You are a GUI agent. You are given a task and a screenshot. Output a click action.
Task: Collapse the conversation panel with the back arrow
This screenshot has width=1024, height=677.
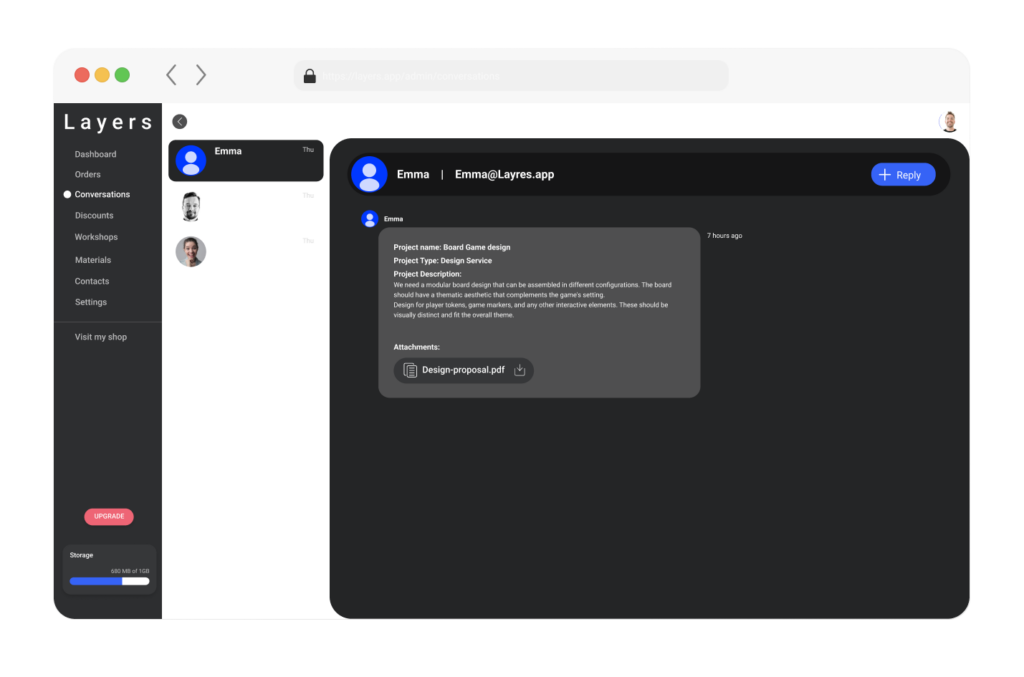click(x=179, y=121)
